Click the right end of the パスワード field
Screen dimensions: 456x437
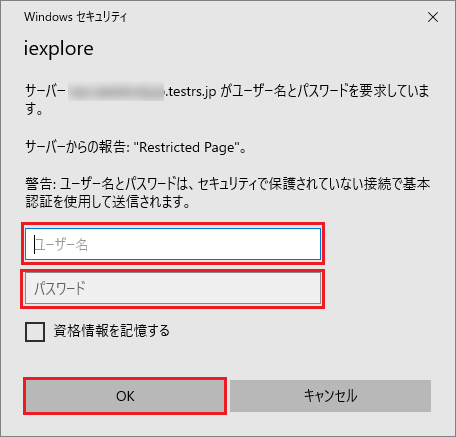coord(312,289)
